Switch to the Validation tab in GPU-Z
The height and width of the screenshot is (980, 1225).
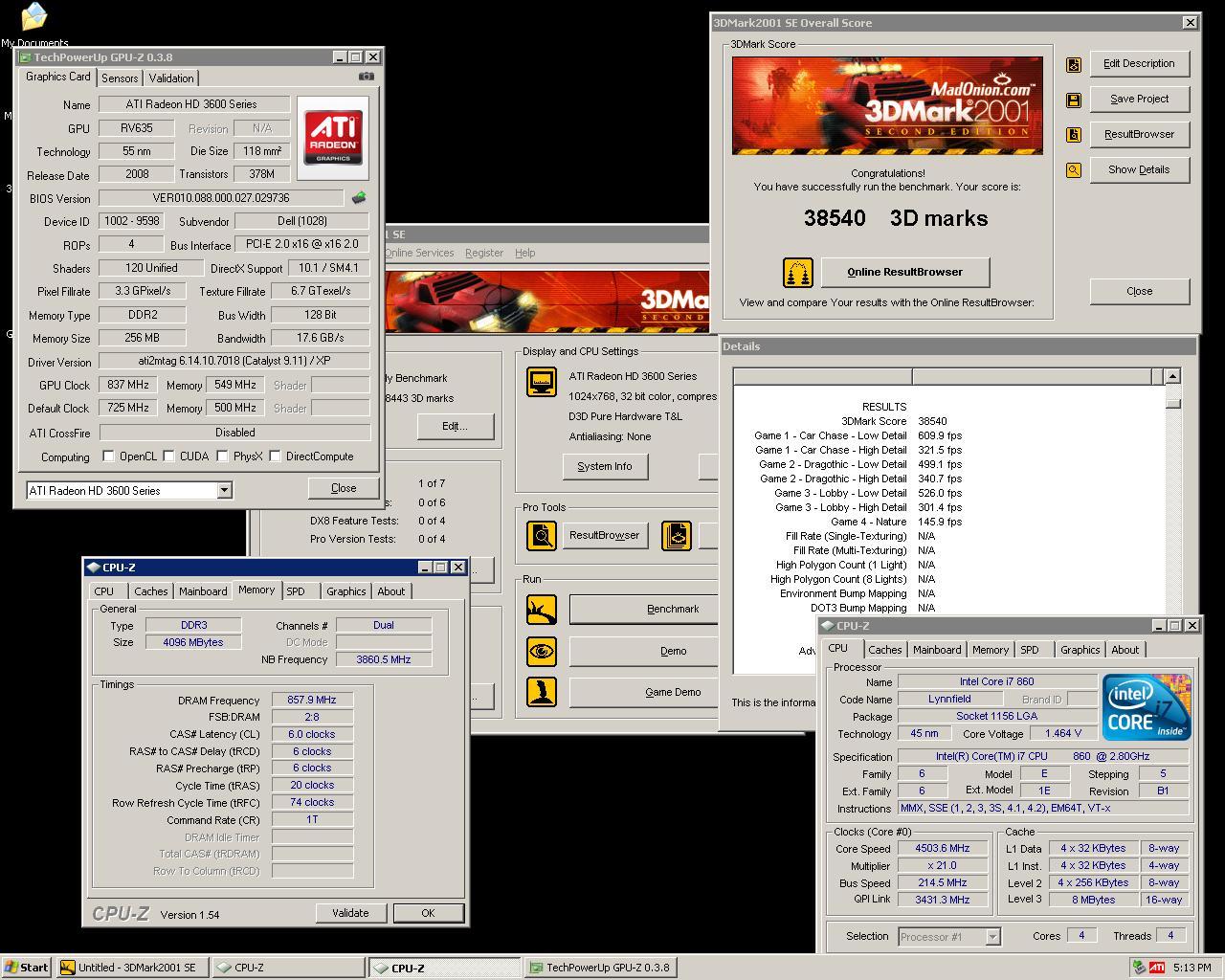[x=171, y=78]
